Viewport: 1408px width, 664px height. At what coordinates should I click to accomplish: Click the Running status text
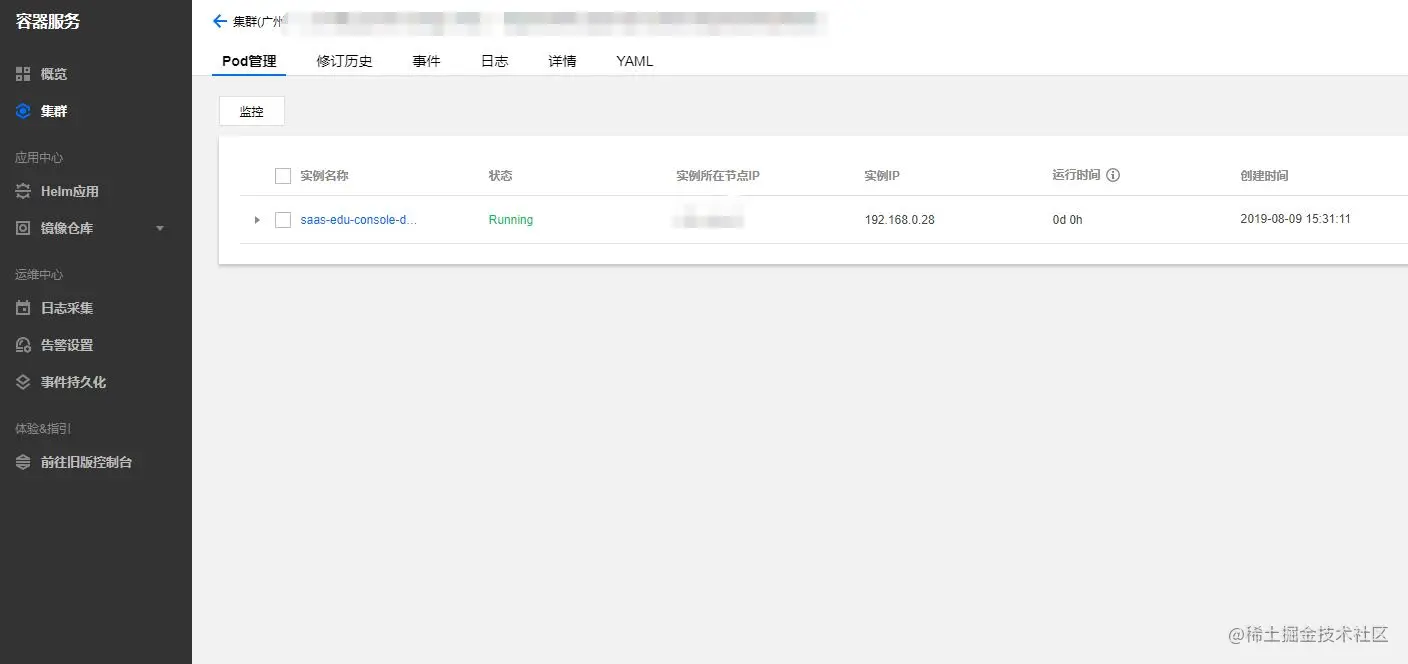[x=511, y=219]
